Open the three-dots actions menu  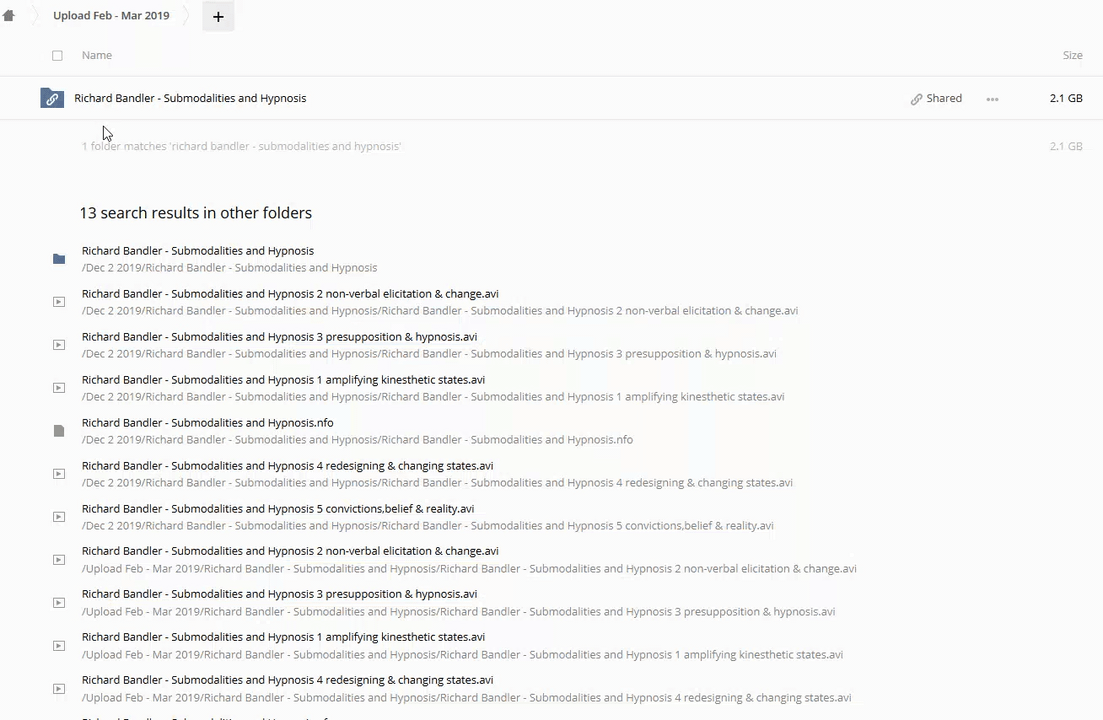point(992,99)
